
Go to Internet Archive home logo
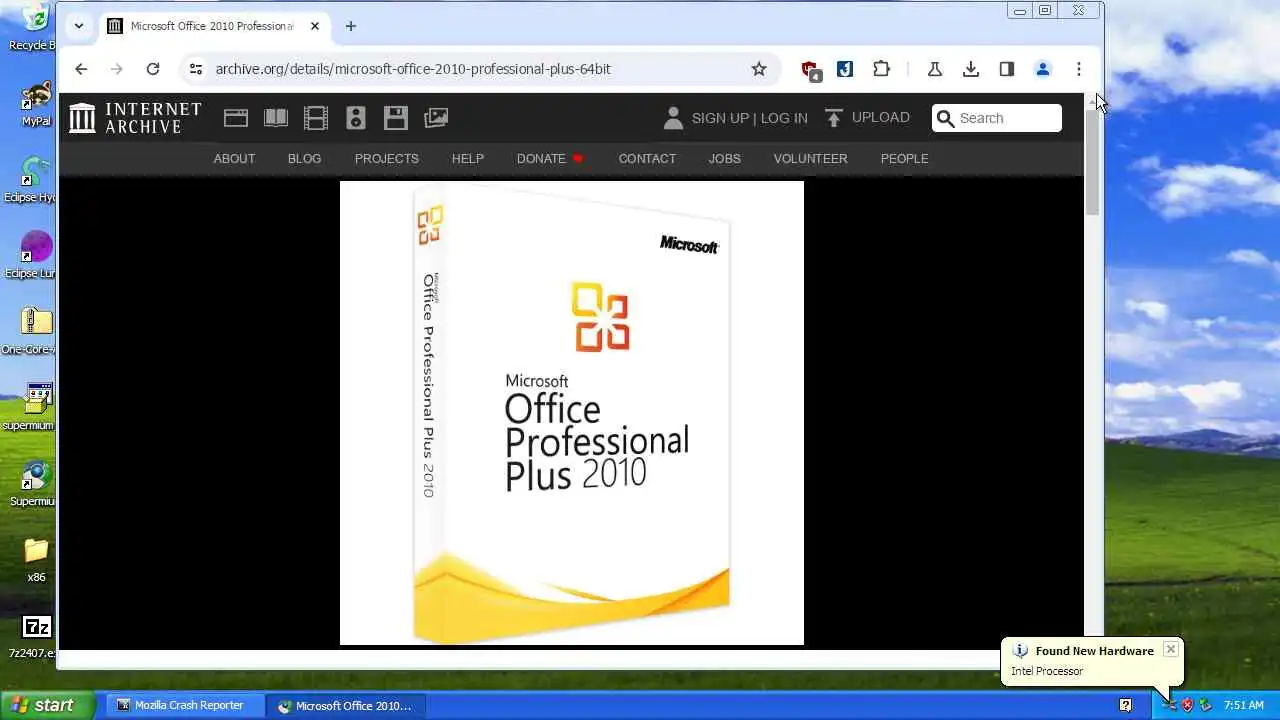[x=135, y=118]
